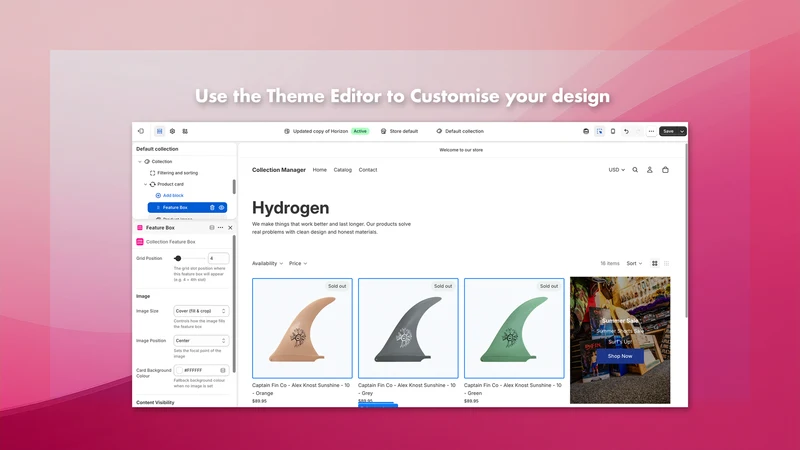The height and width of the screenshot is (450, 800).
Task: Click the database icon in top toolbar
Action: (586, 131)
